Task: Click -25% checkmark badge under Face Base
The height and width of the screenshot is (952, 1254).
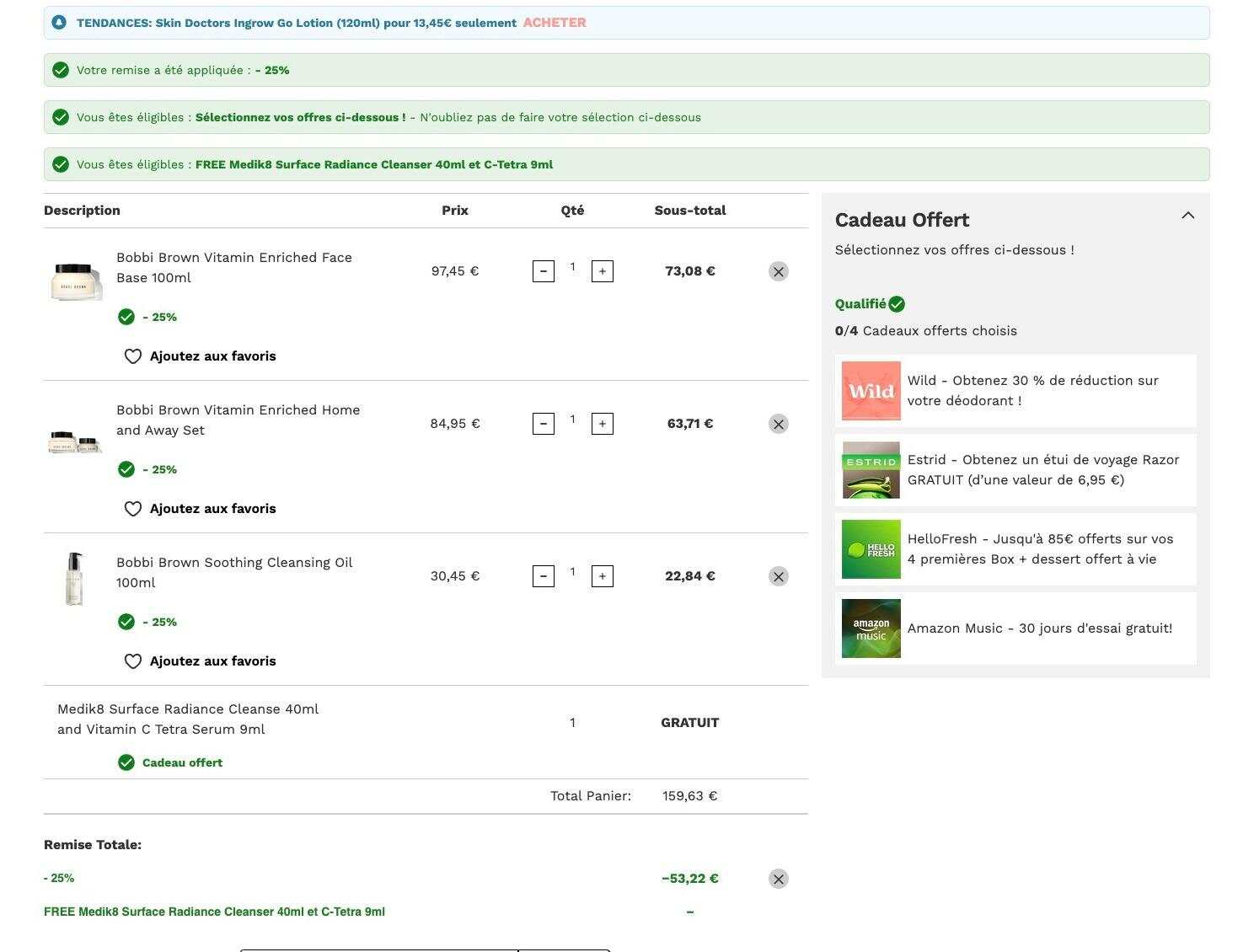Action: (x=126, y=317)
